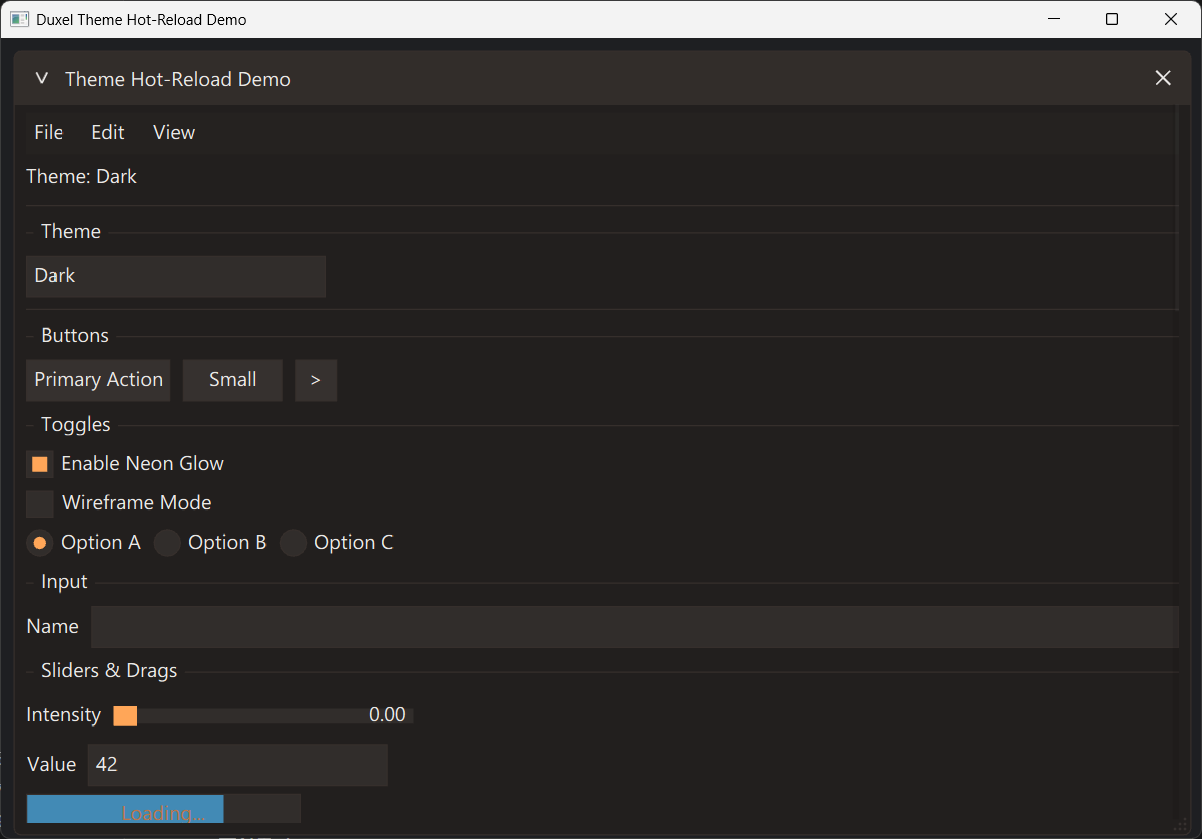The width and height of the screenshot is (1202, 839).
Task: Click the Loading progress bar
Action: [x=164, y=809]
